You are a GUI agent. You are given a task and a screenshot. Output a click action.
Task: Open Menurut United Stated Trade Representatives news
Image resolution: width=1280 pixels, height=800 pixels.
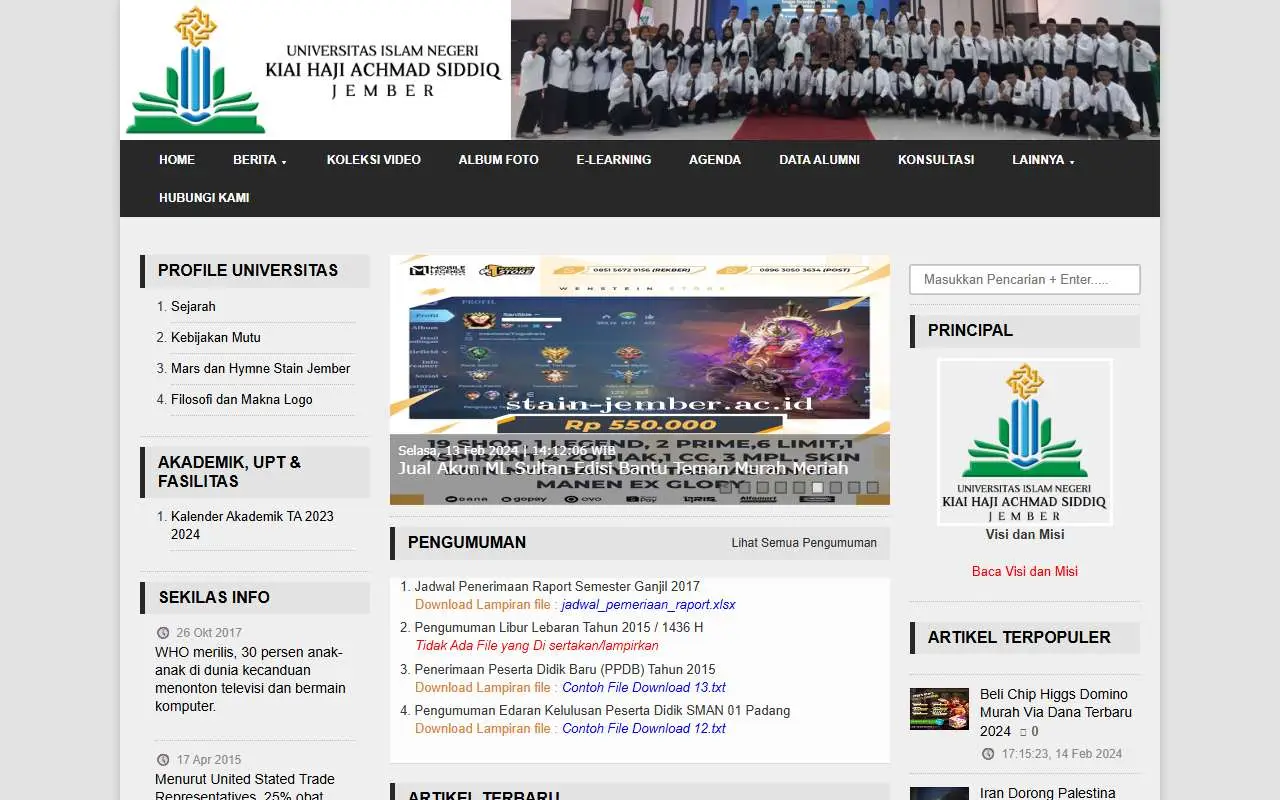[x=245, y=787]
